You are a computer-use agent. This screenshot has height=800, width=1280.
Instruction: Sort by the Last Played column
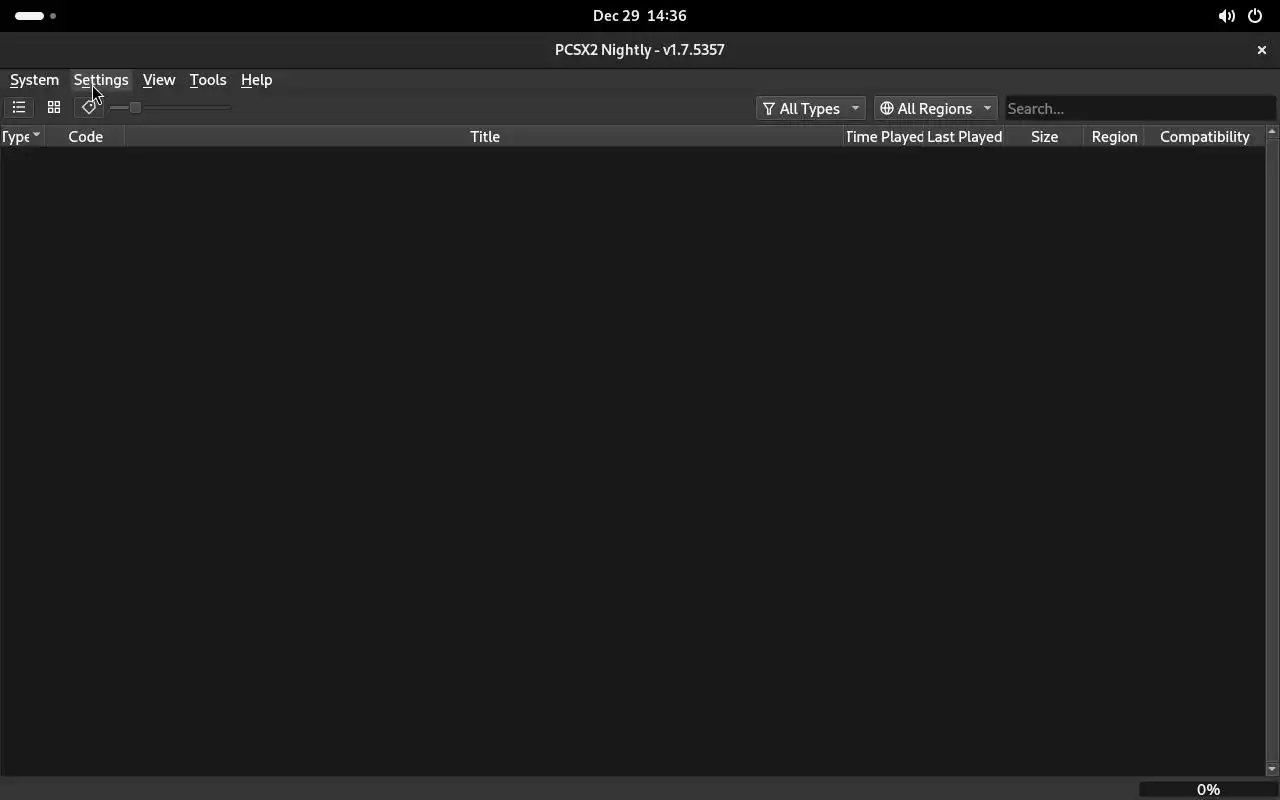pyautogui.click(x=964, y=137)
